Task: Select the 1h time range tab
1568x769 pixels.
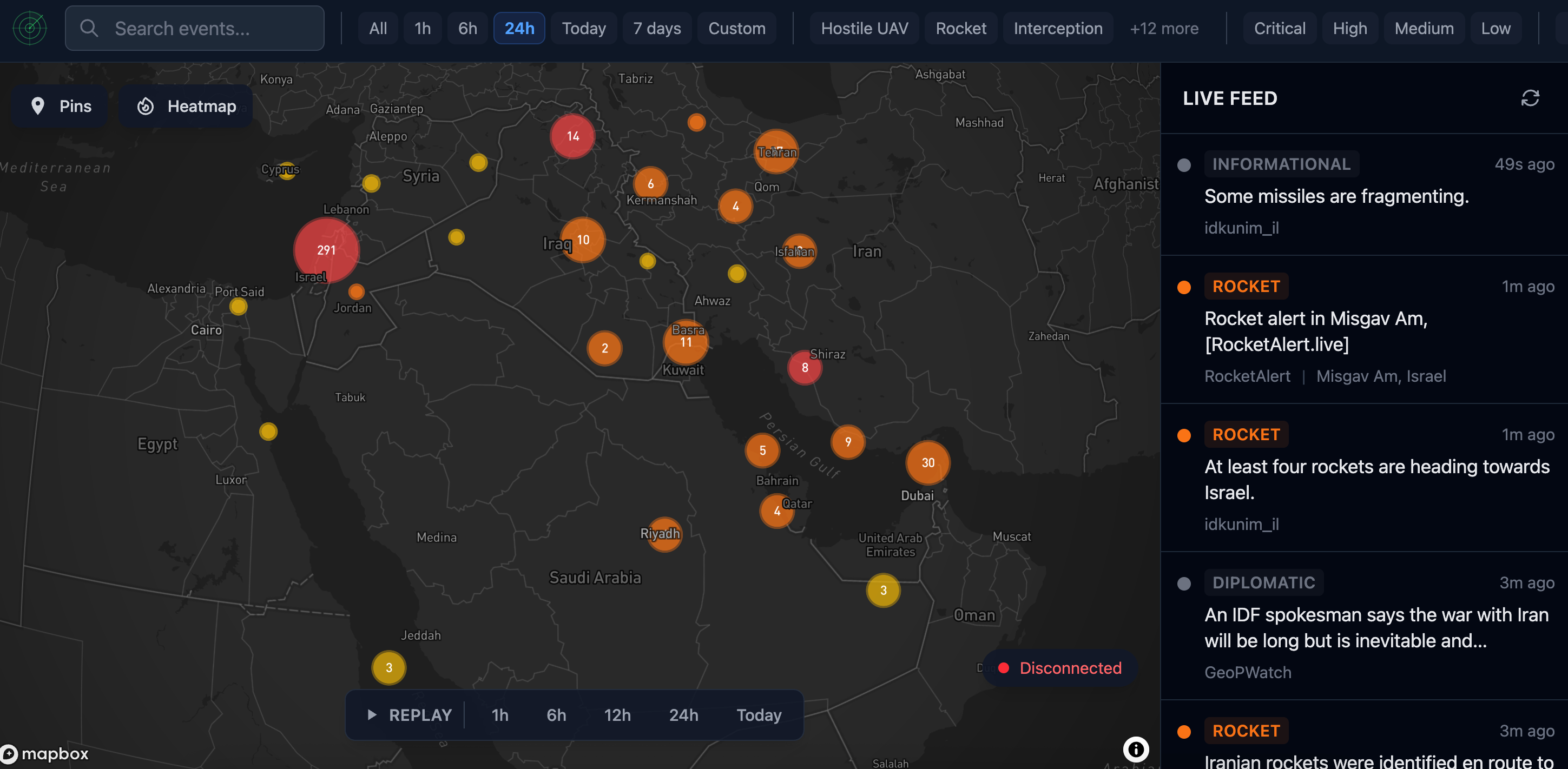Action: tap(423, 29)
